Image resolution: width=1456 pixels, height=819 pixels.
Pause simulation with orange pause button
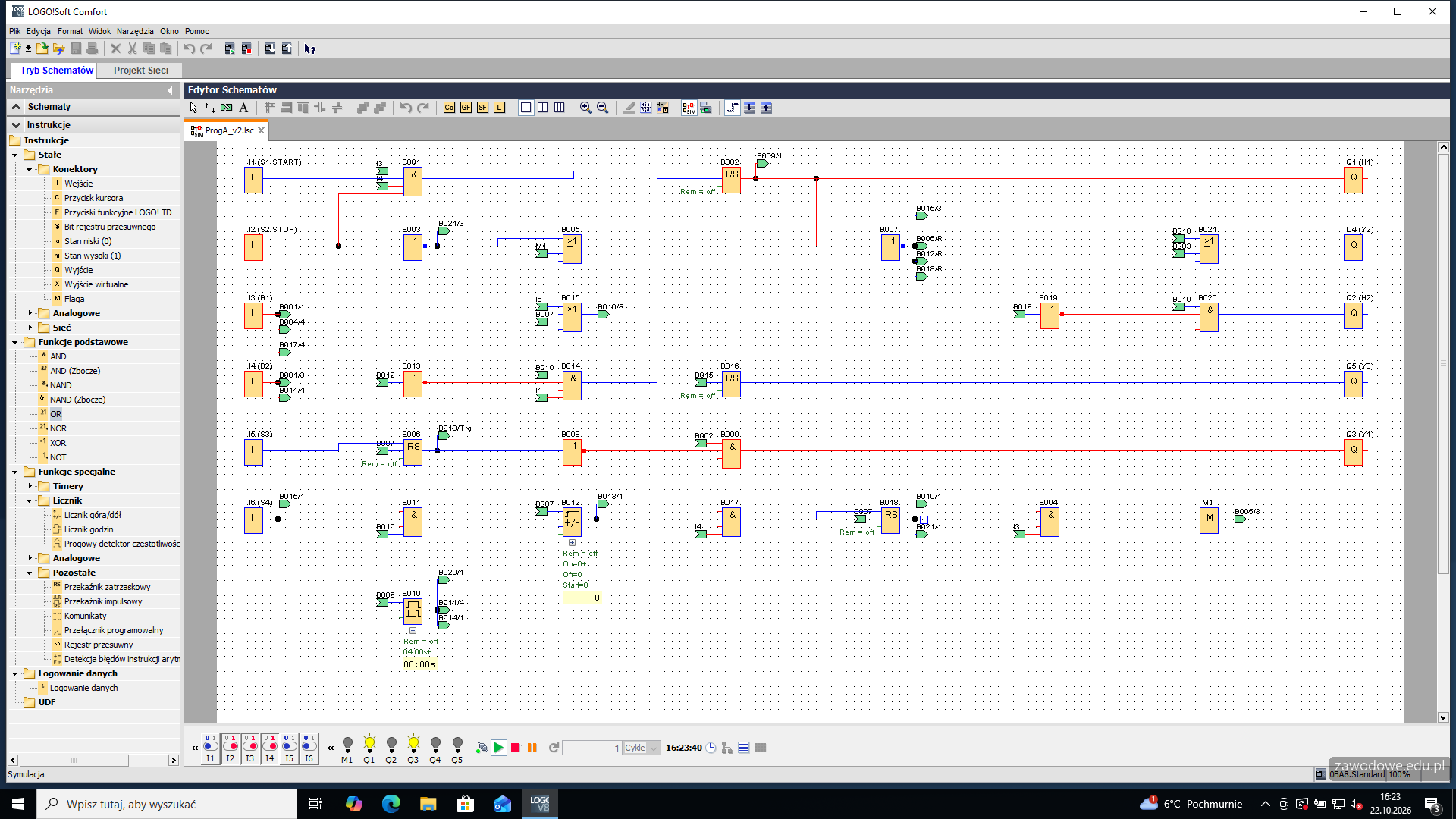point(532,748)
